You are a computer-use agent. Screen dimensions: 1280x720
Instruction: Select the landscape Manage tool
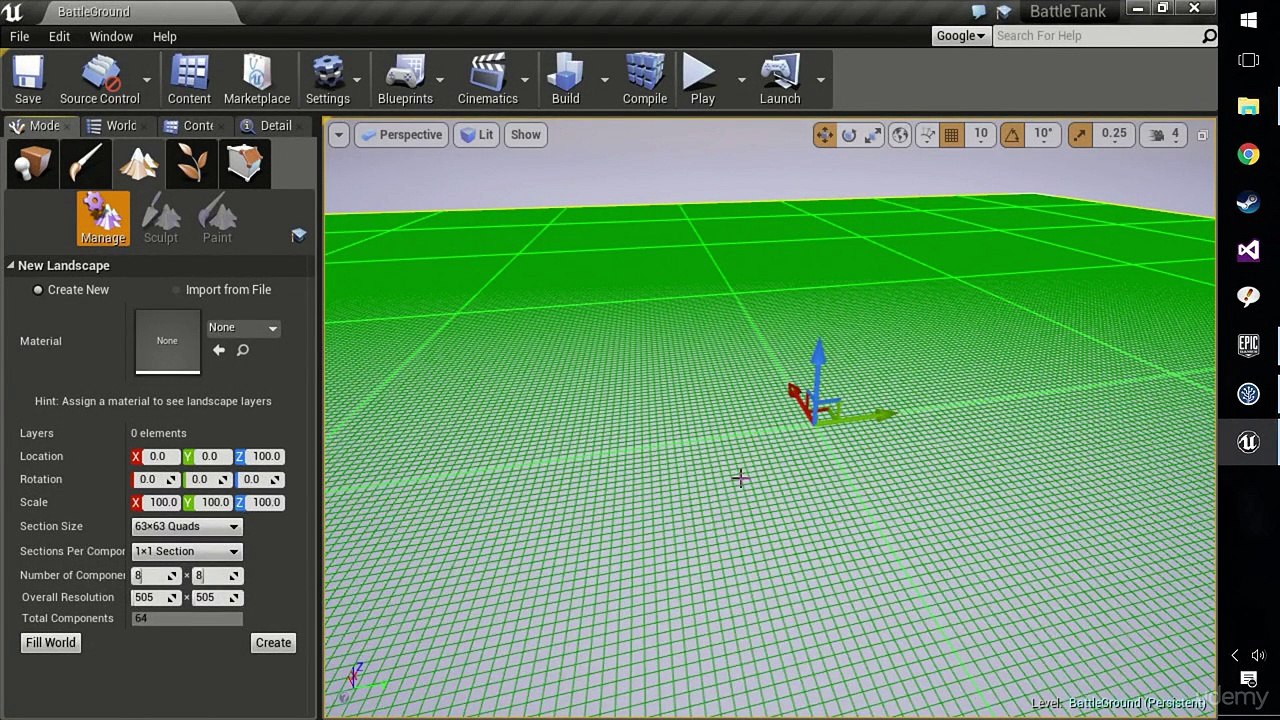click(x=103, y=218)
